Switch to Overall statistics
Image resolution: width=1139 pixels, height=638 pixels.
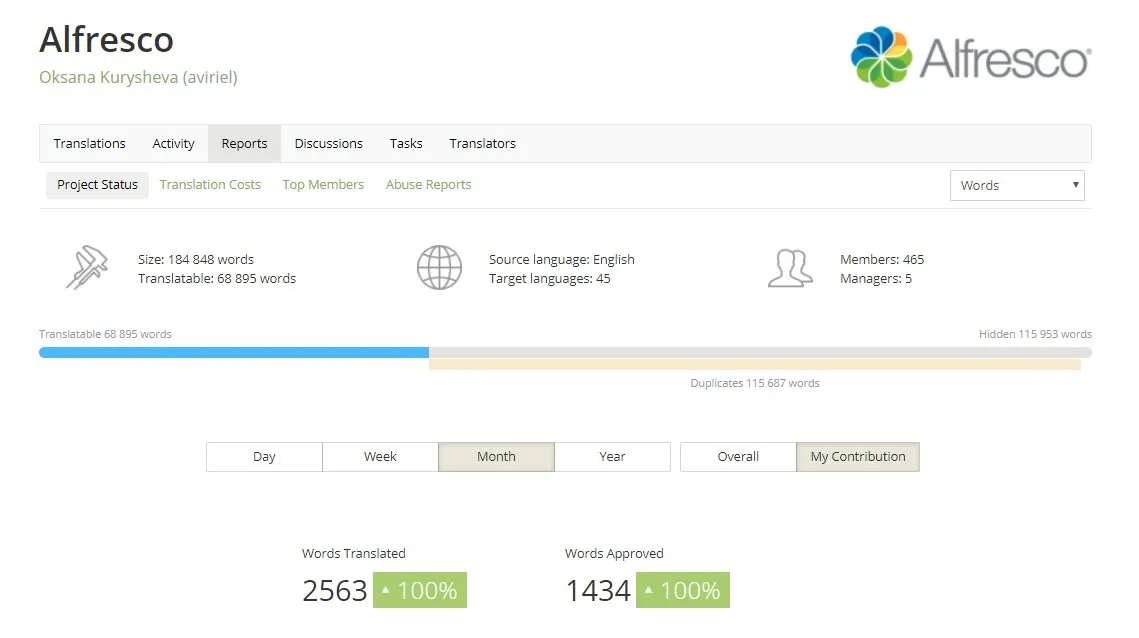coord(738,456)
